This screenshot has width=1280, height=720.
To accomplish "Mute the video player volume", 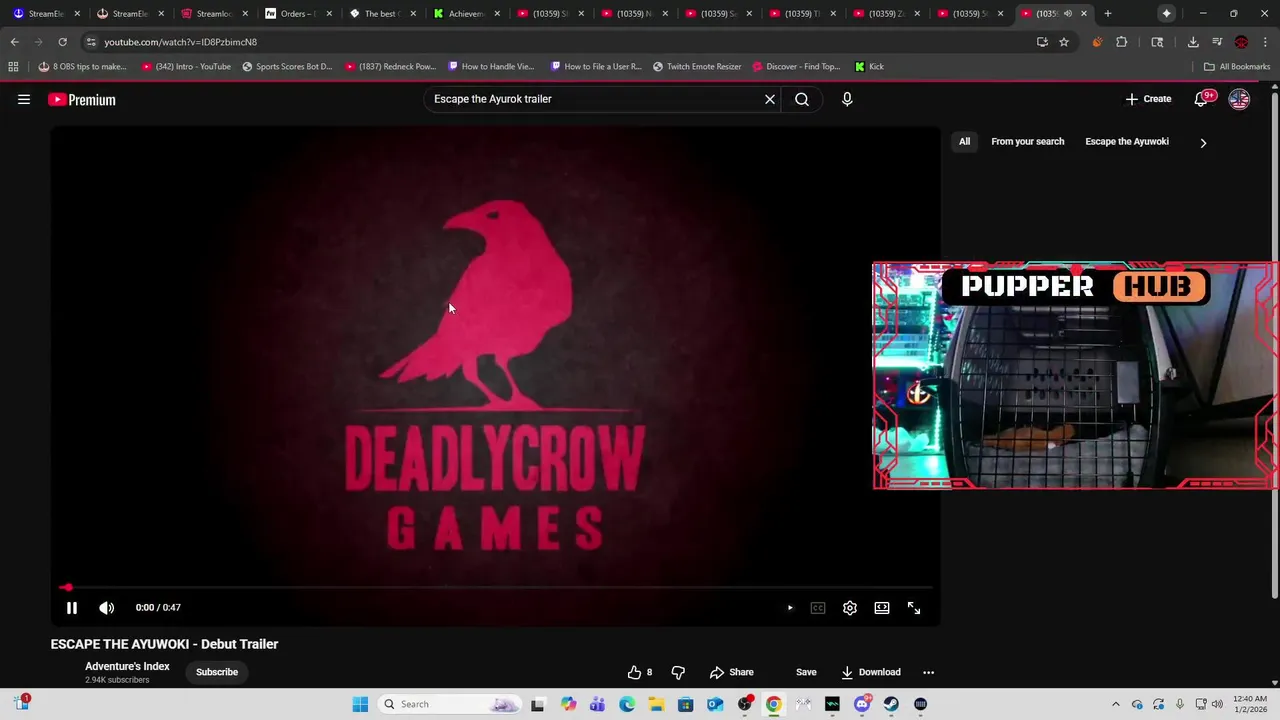I will click(x=107, y=608).
